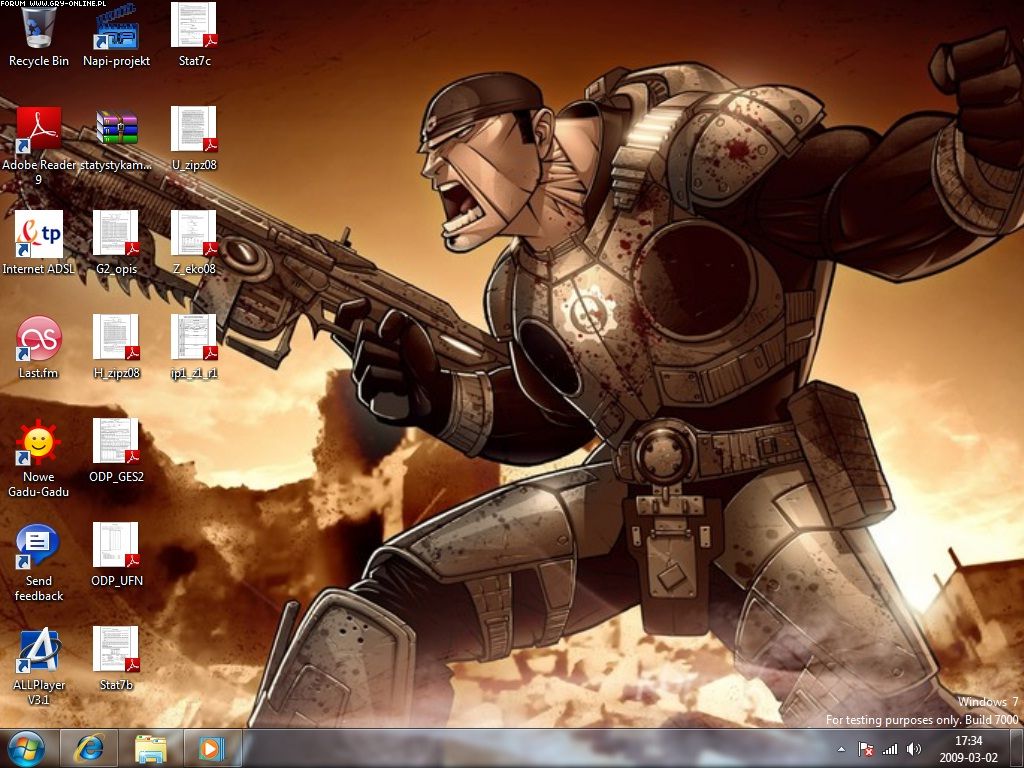Open Windows Media Player from taskbar
1024x768 pixels.
pyautogui.click(x=211, y=748)
